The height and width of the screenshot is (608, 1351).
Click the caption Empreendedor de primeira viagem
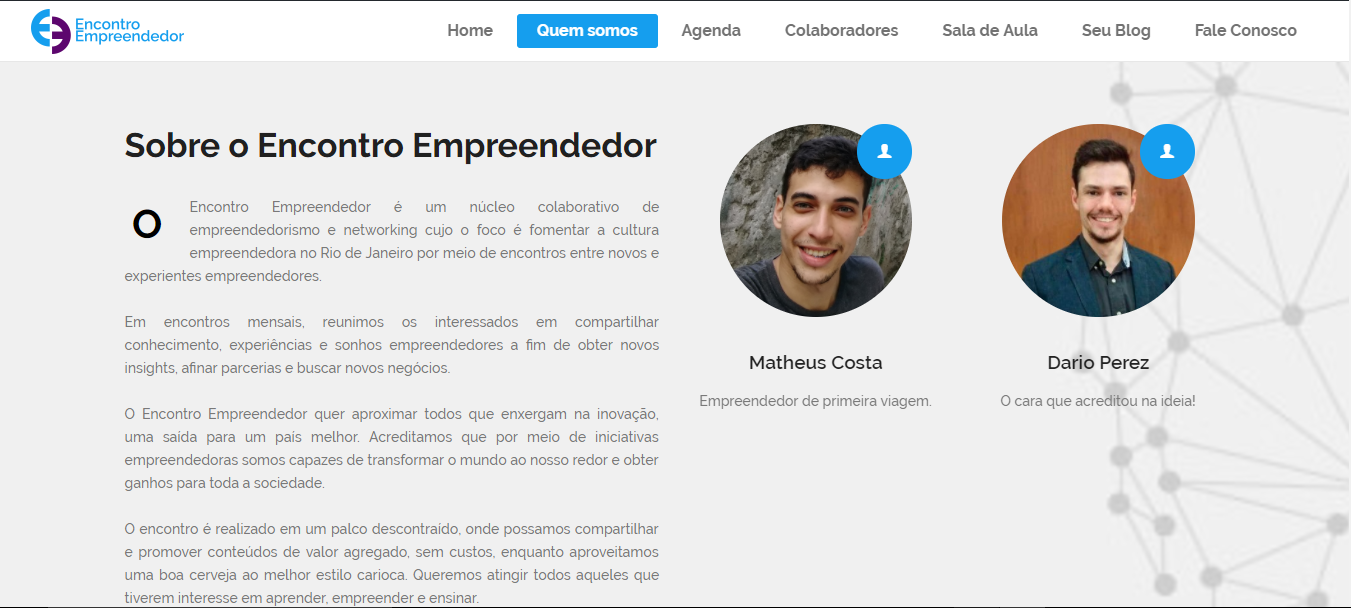pyautogui.click(x=816, y=401)
